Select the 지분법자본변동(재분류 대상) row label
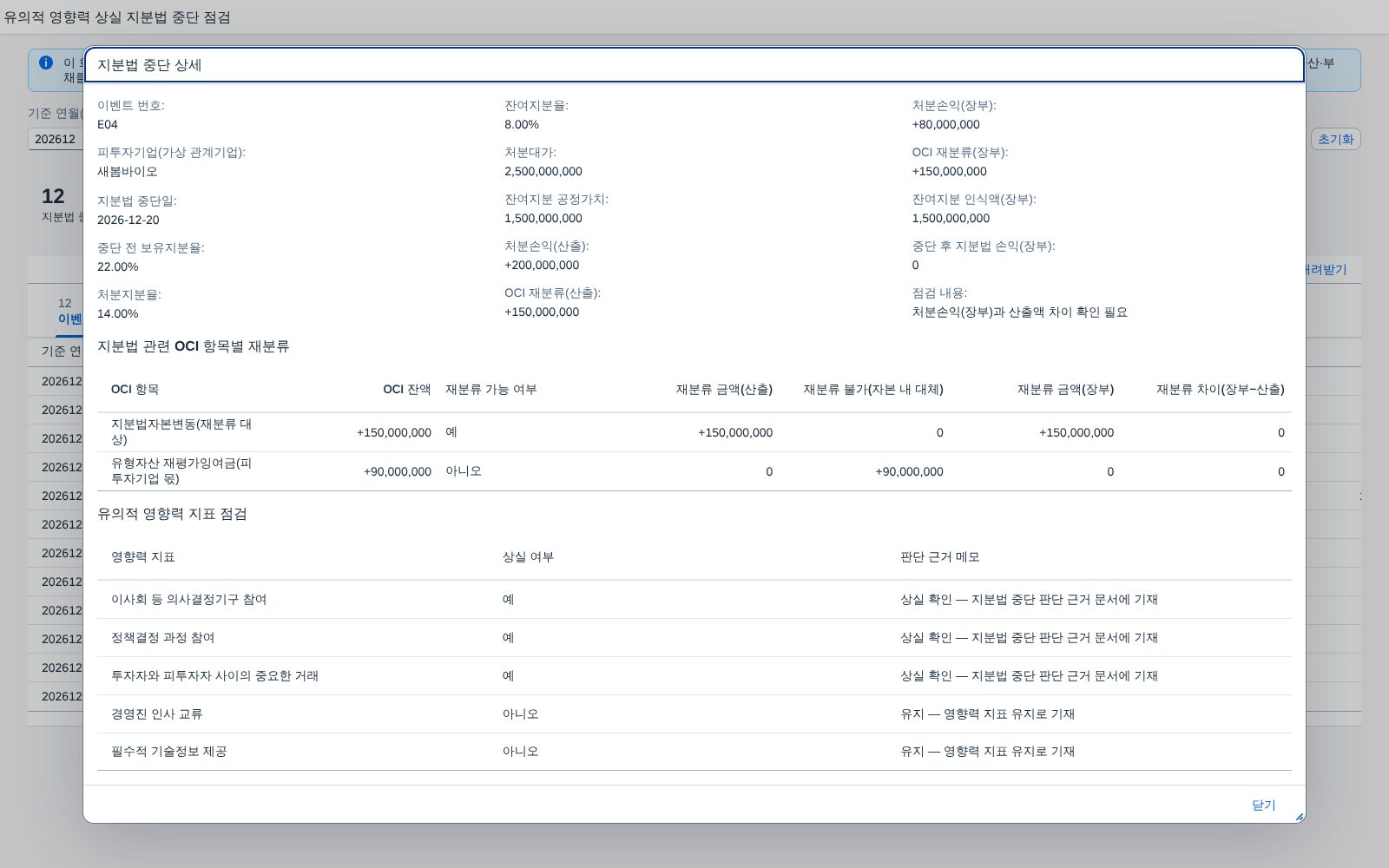 (181, 431)
